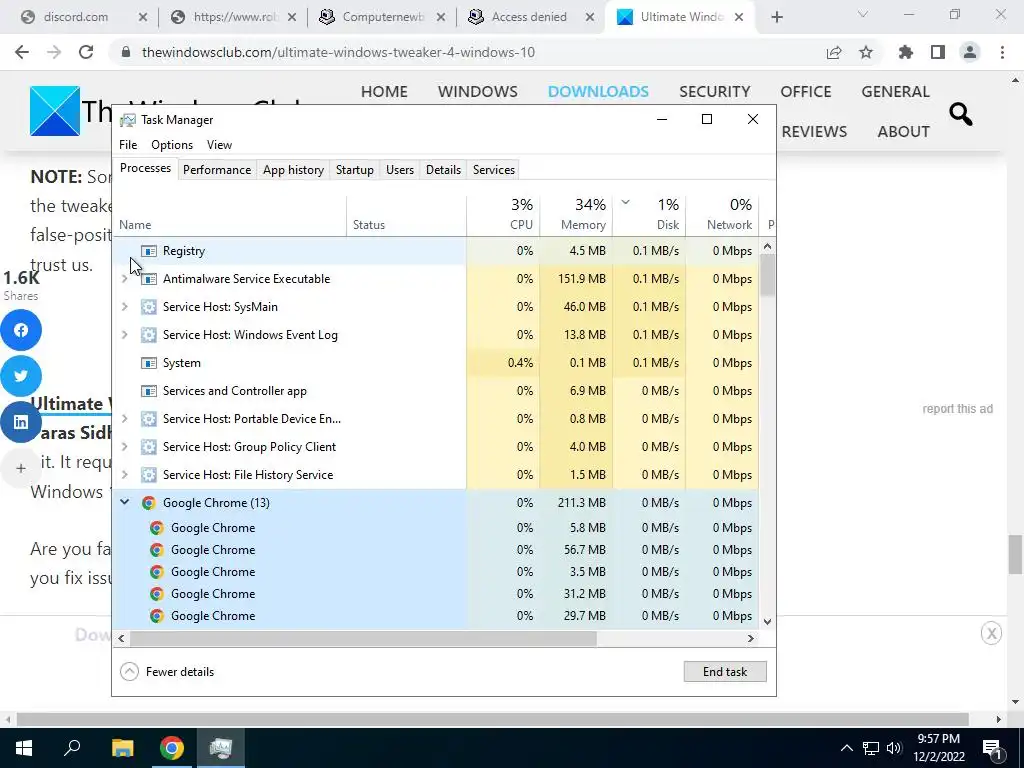The width and height of the screenshot is (1024, 768).
Task: Expand Service Host: Windows Event Log row
Action: (x=124, y=335)
